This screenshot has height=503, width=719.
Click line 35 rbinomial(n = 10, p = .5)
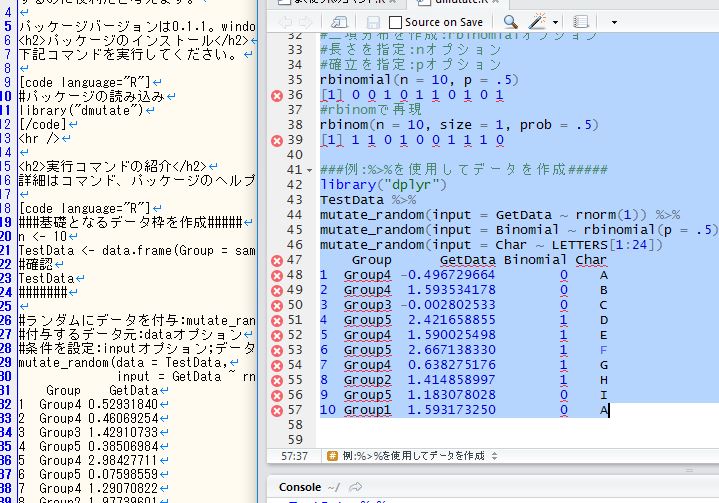point(419,80)
